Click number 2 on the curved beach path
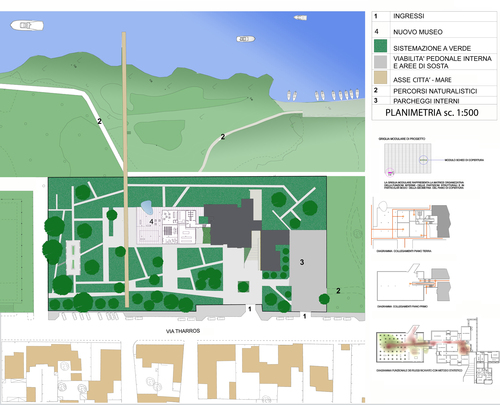 coord(223,136)
